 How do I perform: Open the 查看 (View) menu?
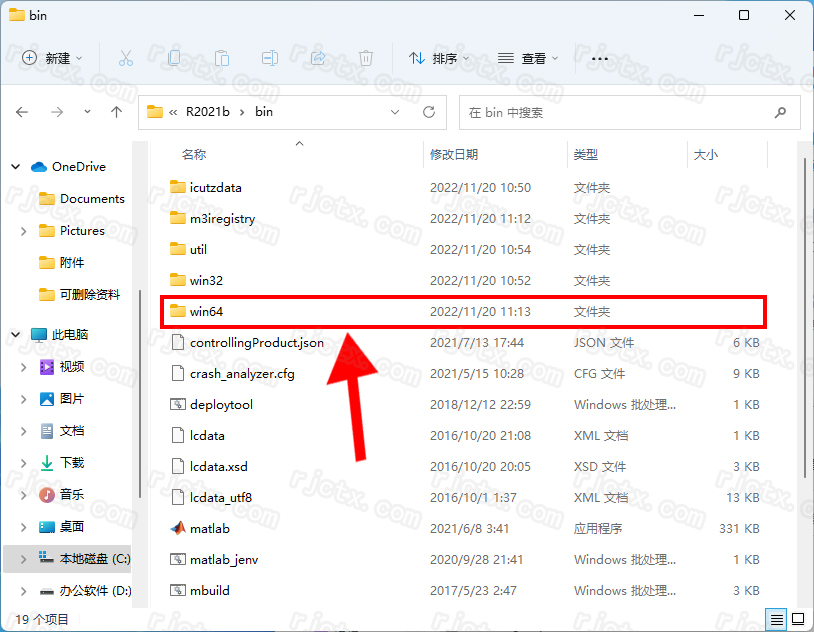pos(529,59)
